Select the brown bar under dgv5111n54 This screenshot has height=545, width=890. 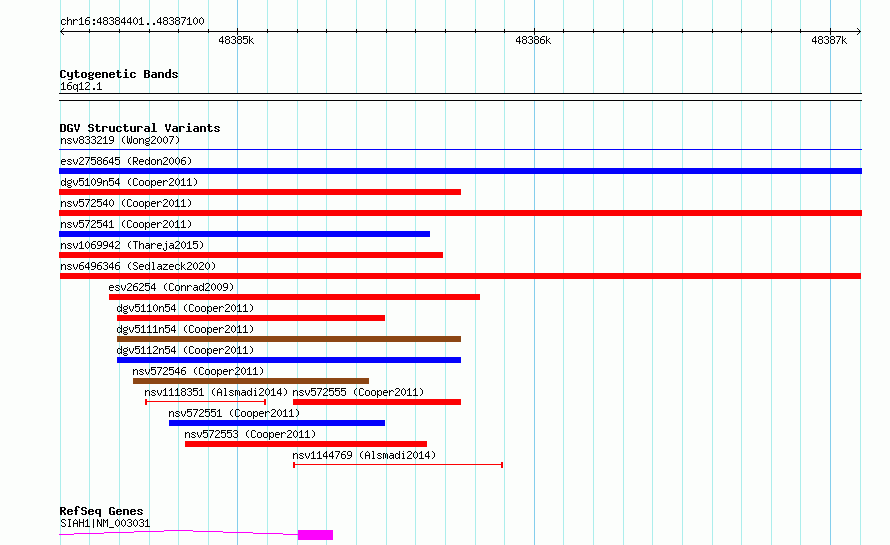pyautogui.click(x=289, y=339)
